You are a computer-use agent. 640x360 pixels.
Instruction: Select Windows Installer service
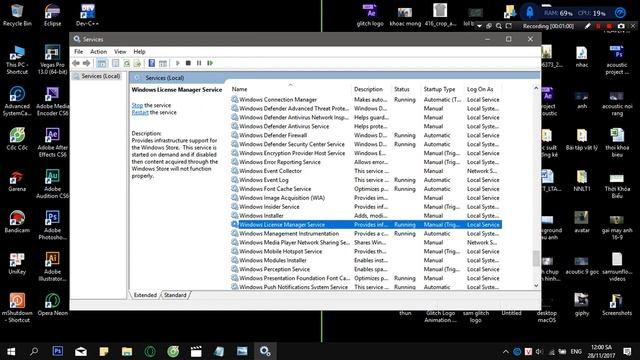[x=366, y=216]
